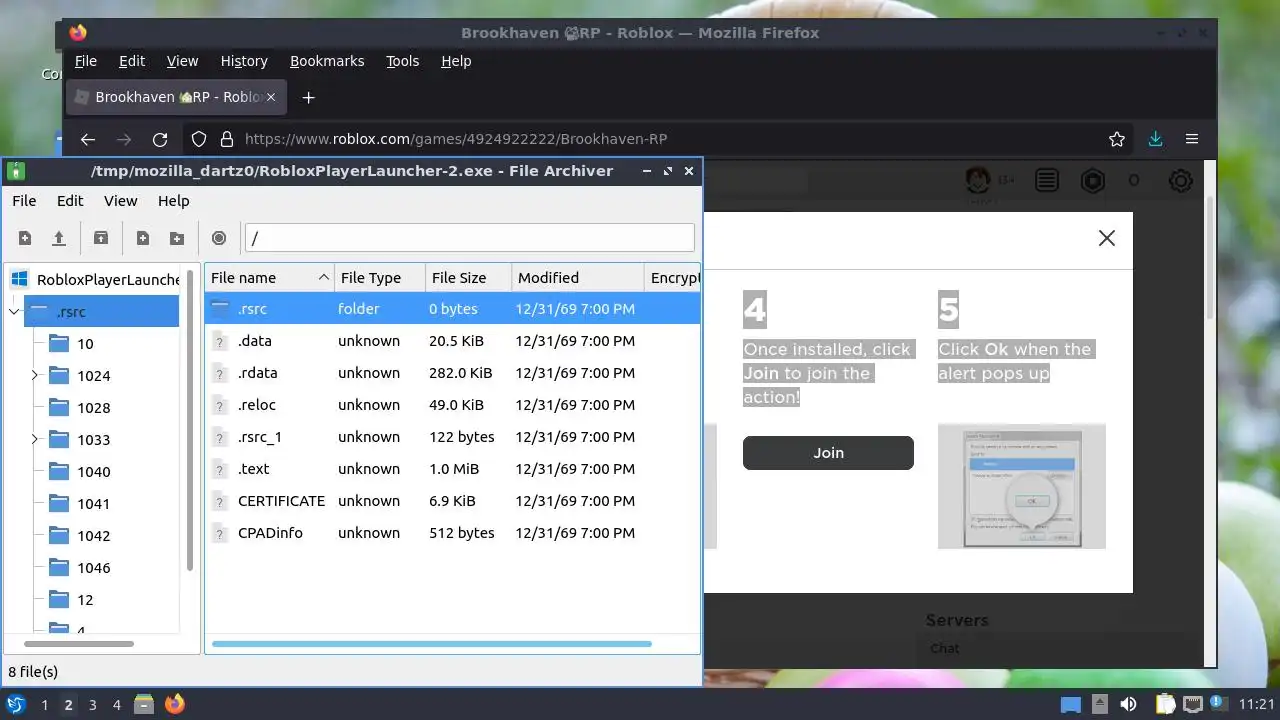Sort by File Size column header

point(468,278)
